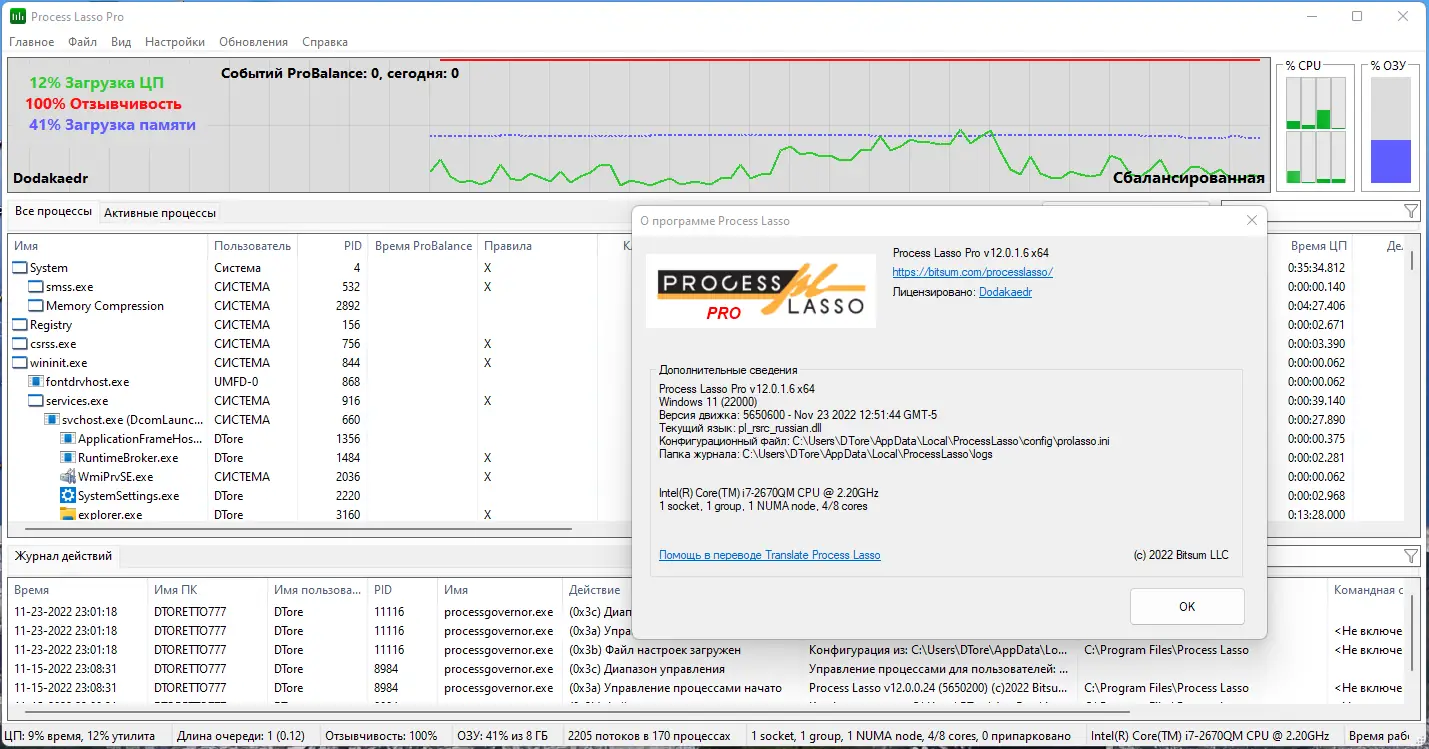
Task: Open the Файл menu
Action: [83, 42]
